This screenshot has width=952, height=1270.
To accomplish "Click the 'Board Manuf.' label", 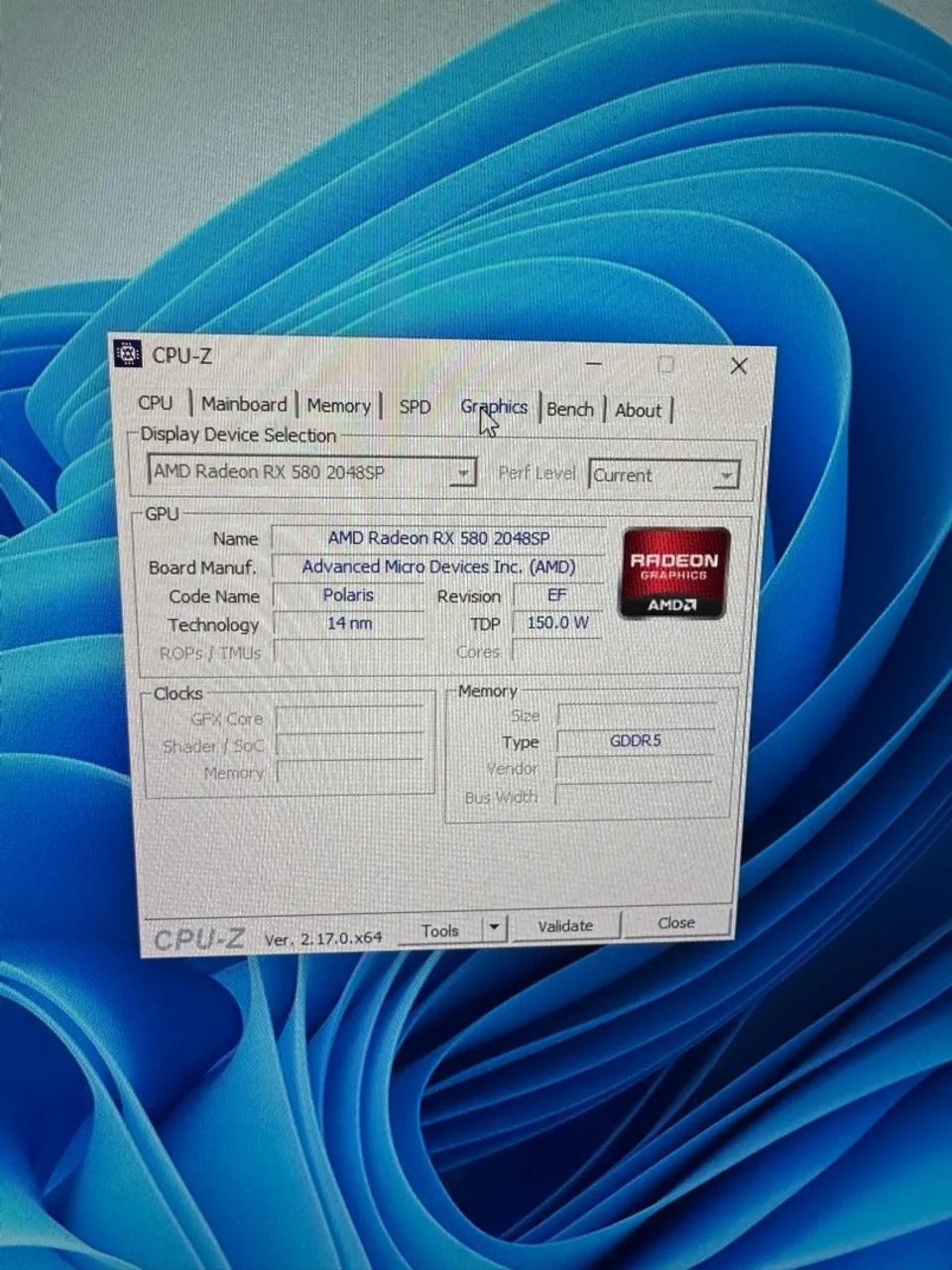I will [202, 568].
